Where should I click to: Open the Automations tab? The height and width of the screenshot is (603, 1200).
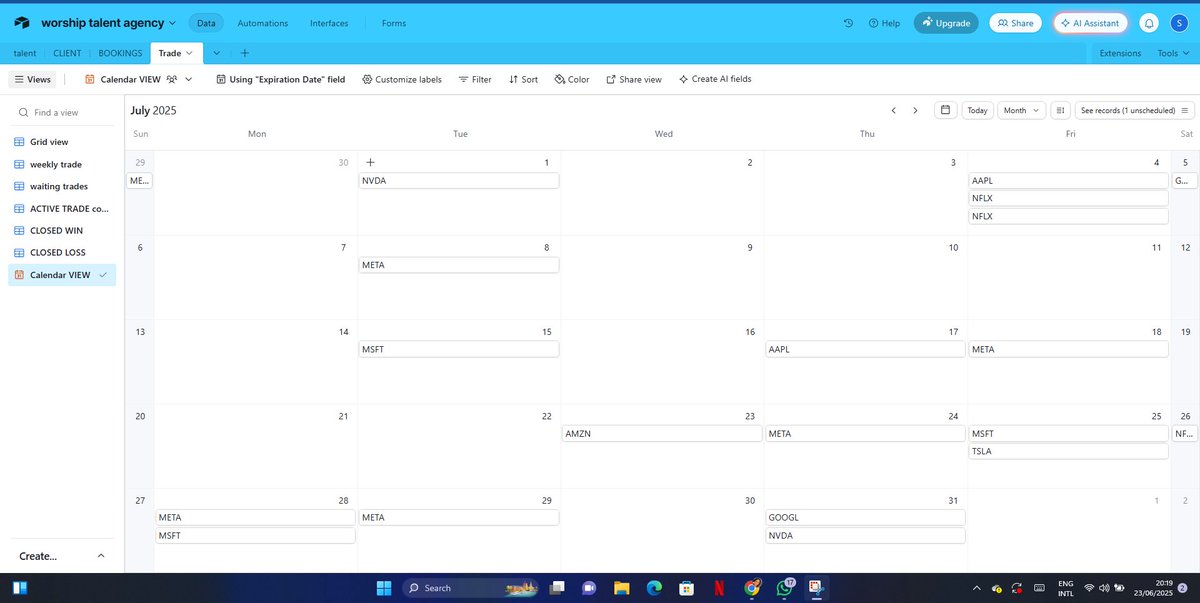coord(263,23)
